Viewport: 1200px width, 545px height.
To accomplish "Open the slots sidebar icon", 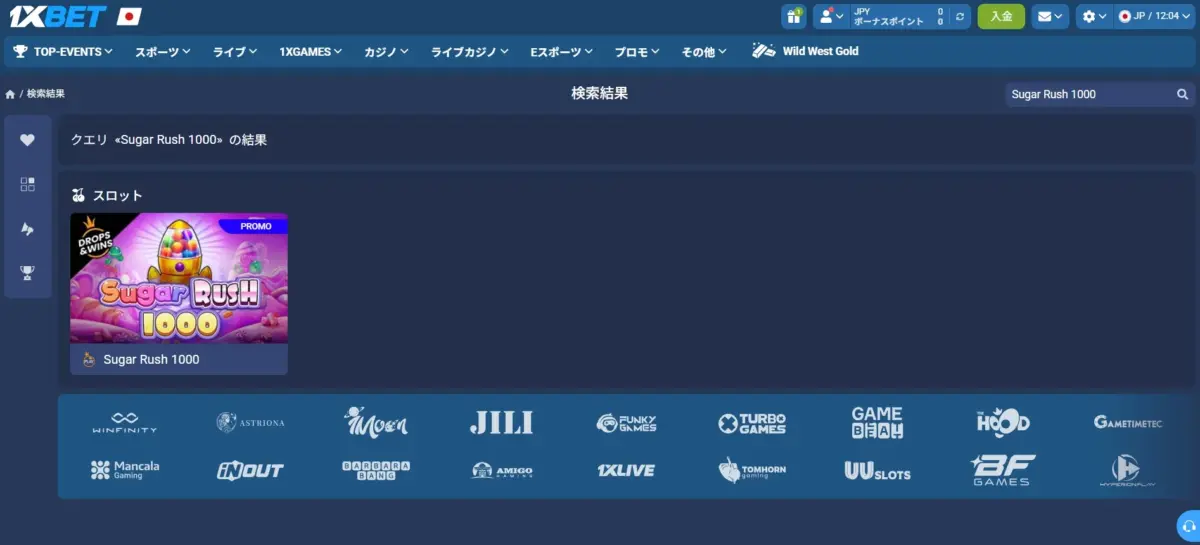I will click(x=27, y=229).
